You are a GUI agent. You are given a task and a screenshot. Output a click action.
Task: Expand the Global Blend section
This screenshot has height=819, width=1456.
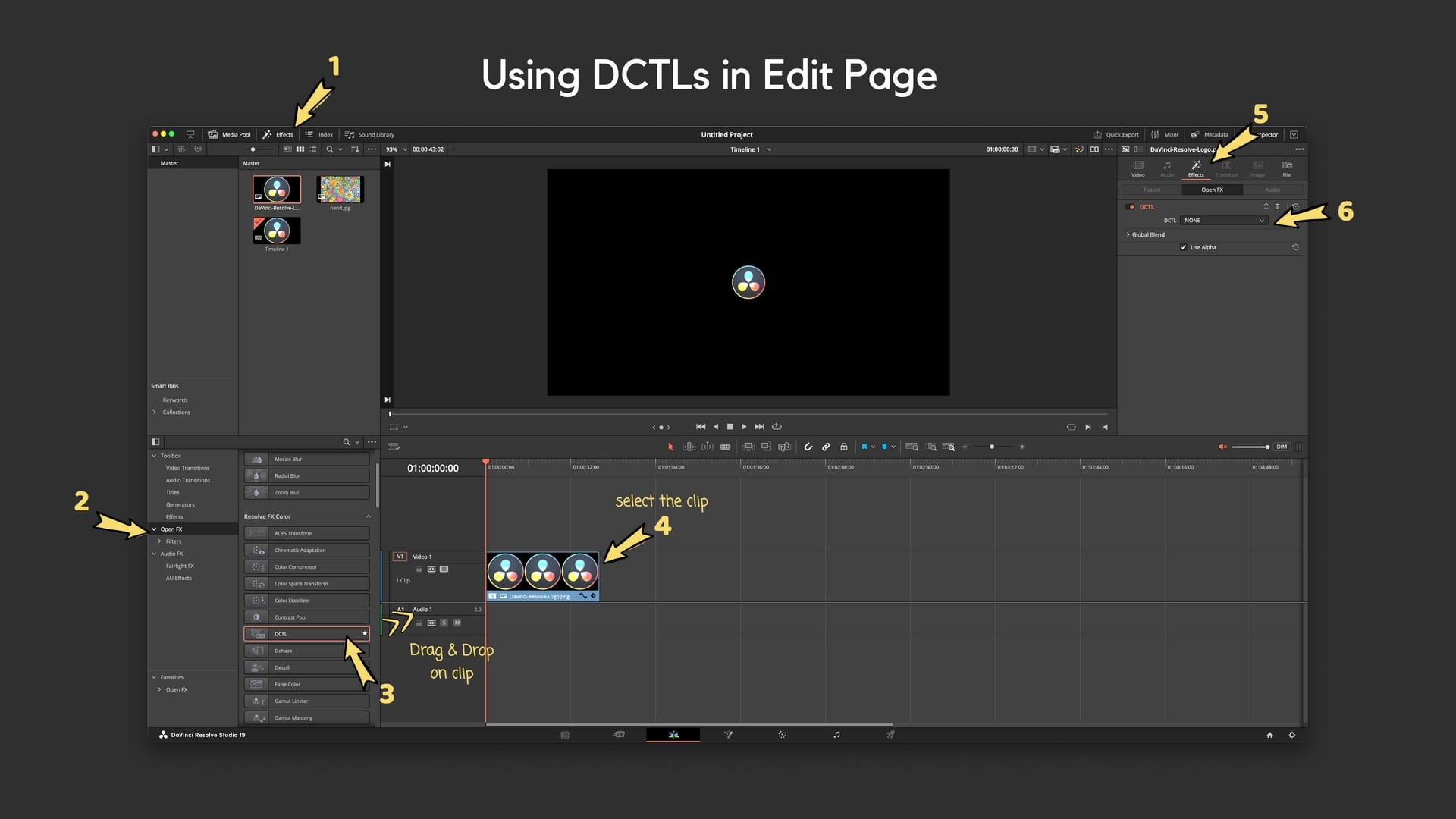point(1128,234)
